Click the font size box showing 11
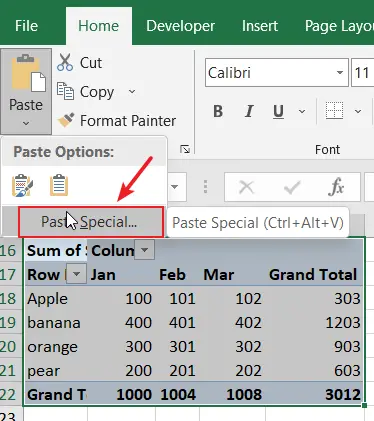The image size is (374, 421). tap(363, 73)
